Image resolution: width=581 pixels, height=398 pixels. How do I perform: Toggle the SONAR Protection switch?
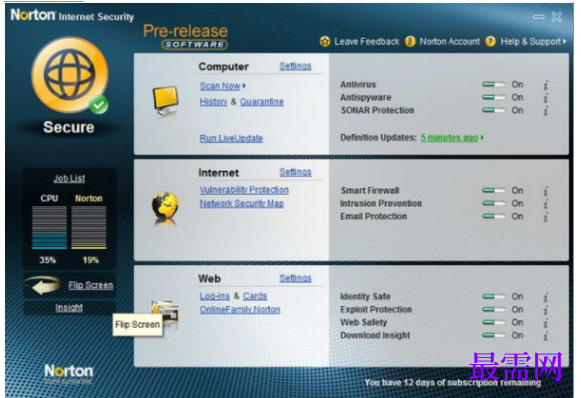click(494, 110)
